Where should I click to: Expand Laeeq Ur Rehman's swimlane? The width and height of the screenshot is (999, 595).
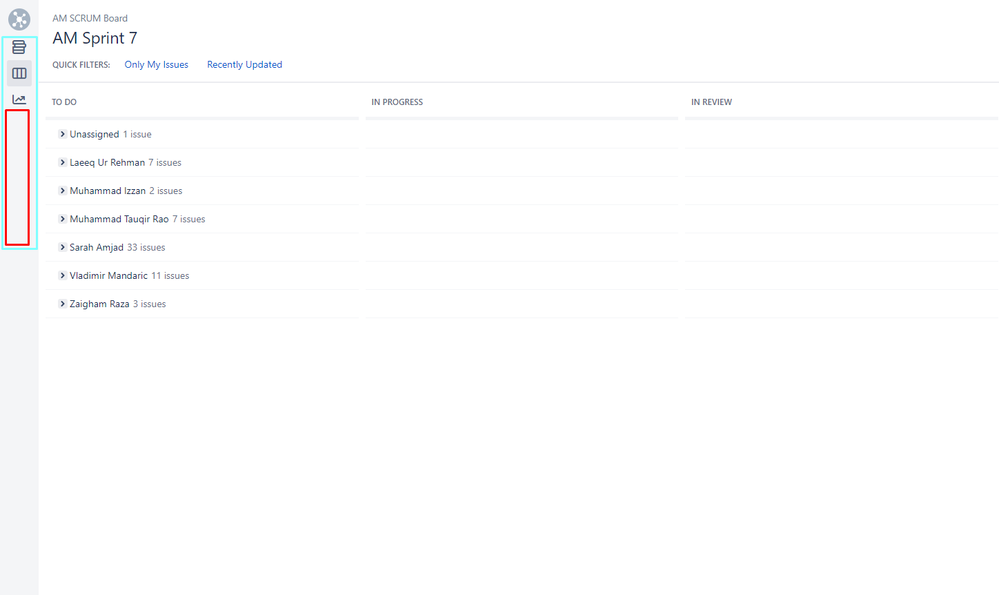tap(62, 162)
